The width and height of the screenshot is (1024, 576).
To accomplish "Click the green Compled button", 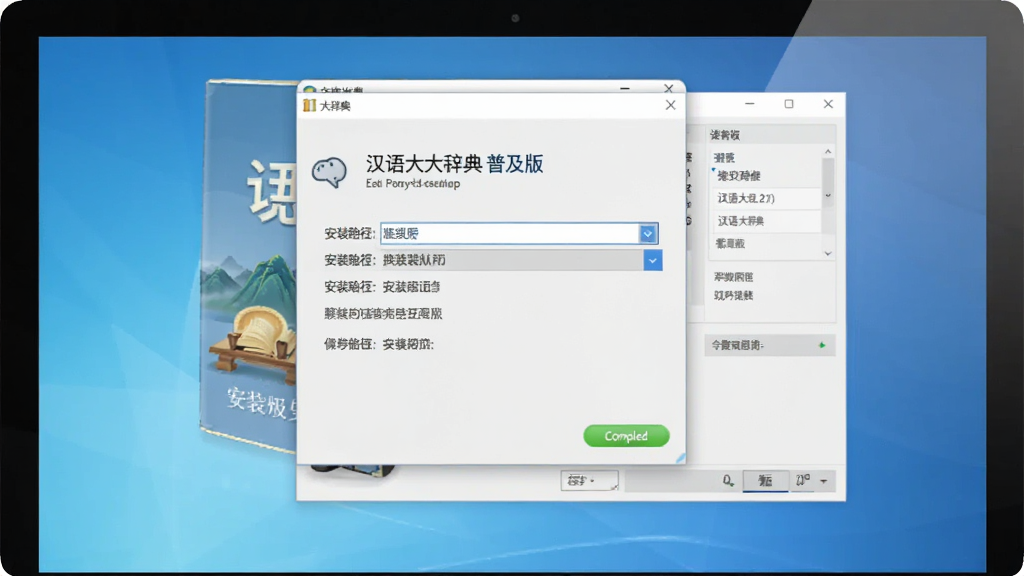I will (x=626, y=436).
